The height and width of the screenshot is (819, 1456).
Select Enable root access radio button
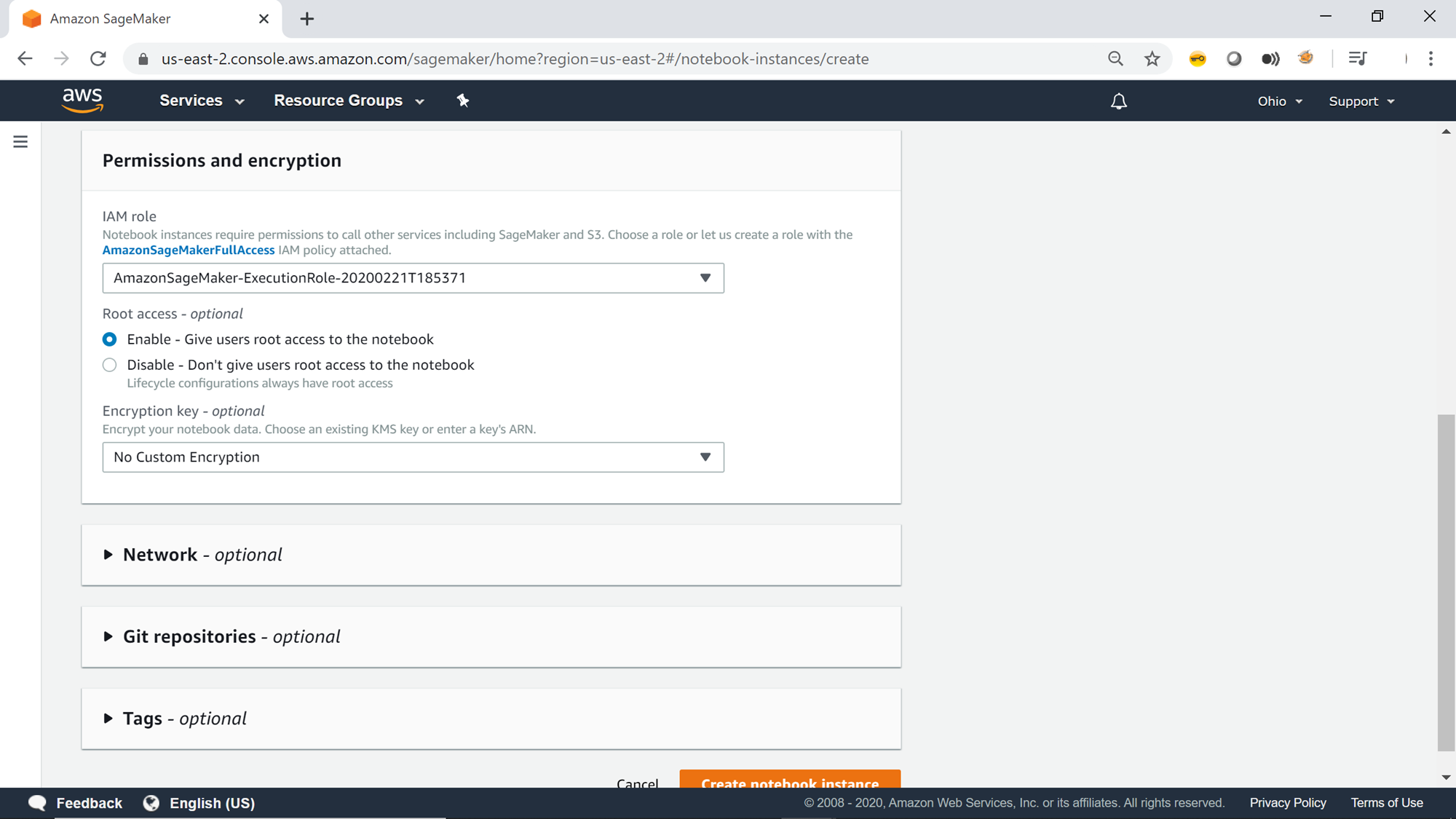(x=110, y=339)
